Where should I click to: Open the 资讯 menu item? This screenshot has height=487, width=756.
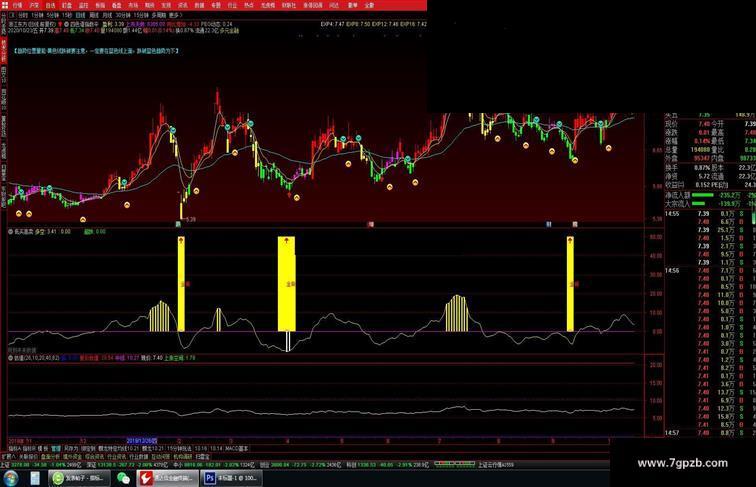183,5
